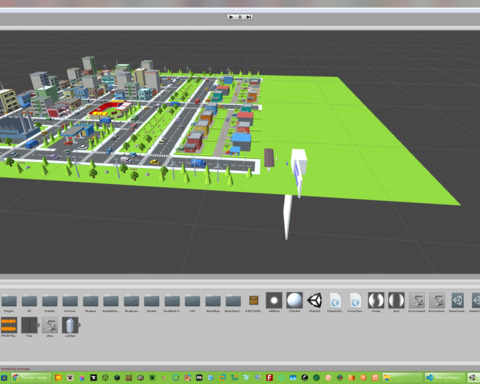Open the File Explorer taskbar window
Viewport: 480px width, 384px height.
click(x=402, y=378)
